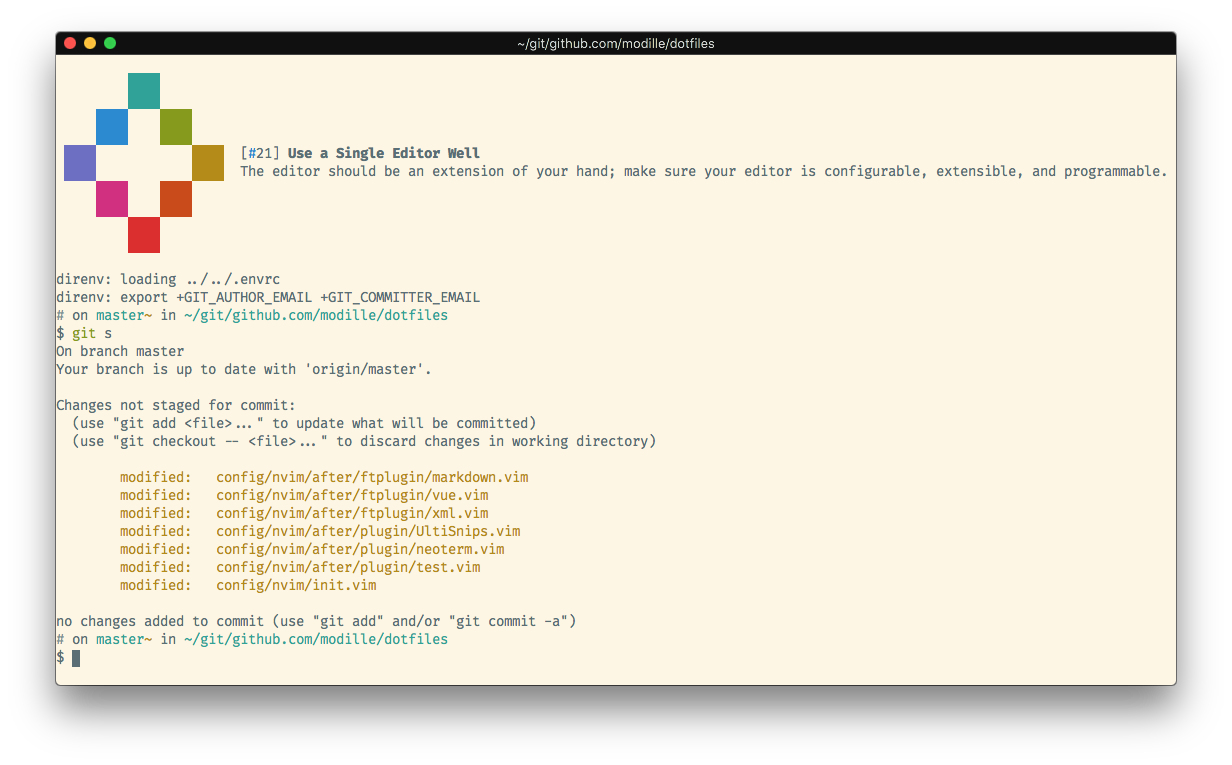Click the path config/nvim/after/plugin/neoterm.vim
This screenshot has height=765, width=1232.
[x=360, y=549]
